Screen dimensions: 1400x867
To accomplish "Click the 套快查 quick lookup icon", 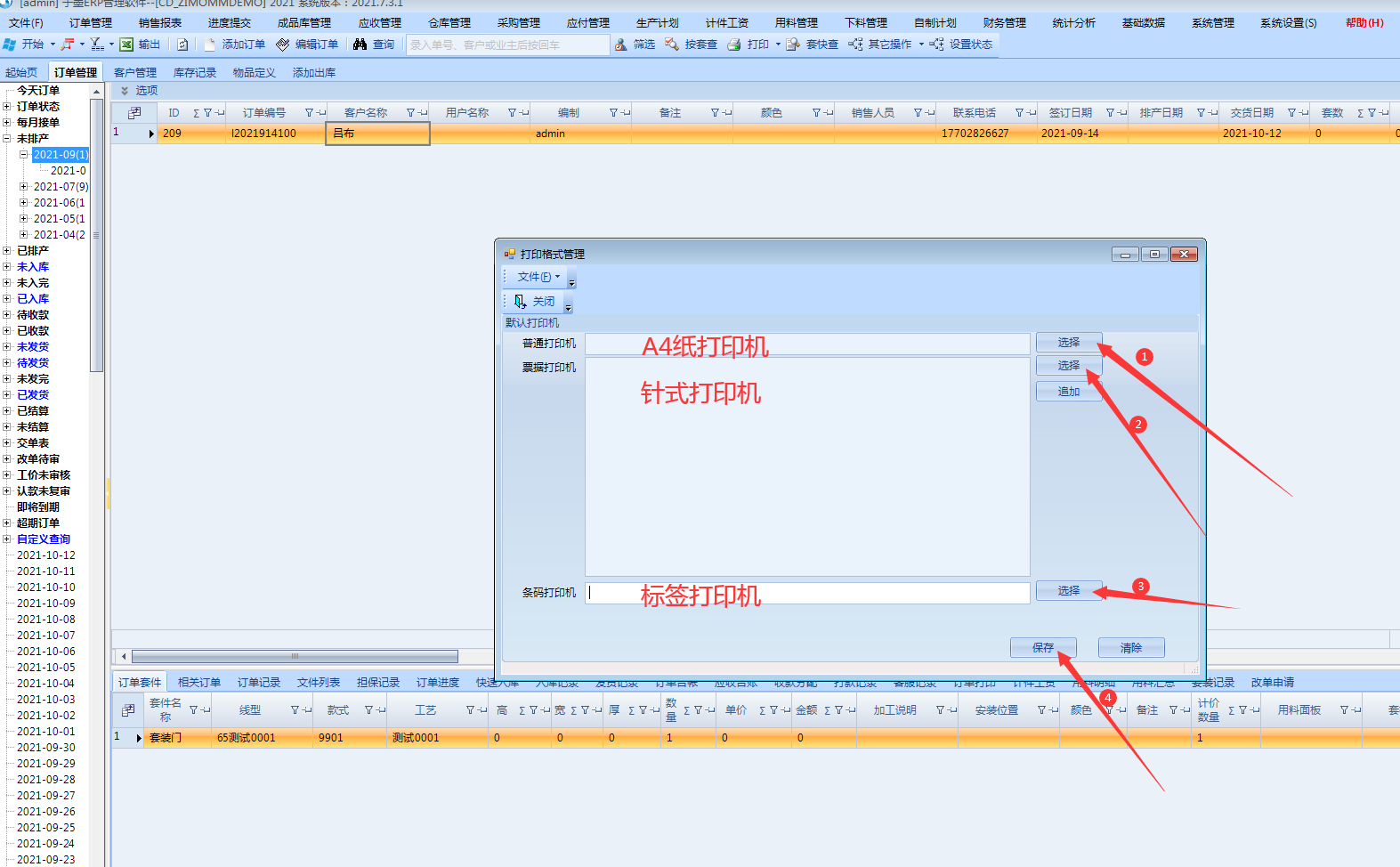I will [x=793, y=45].
